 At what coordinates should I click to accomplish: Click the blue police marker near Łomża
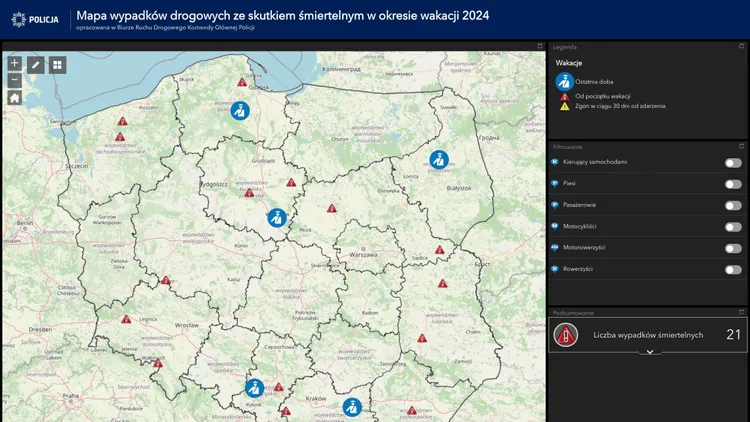coord(439,160)
